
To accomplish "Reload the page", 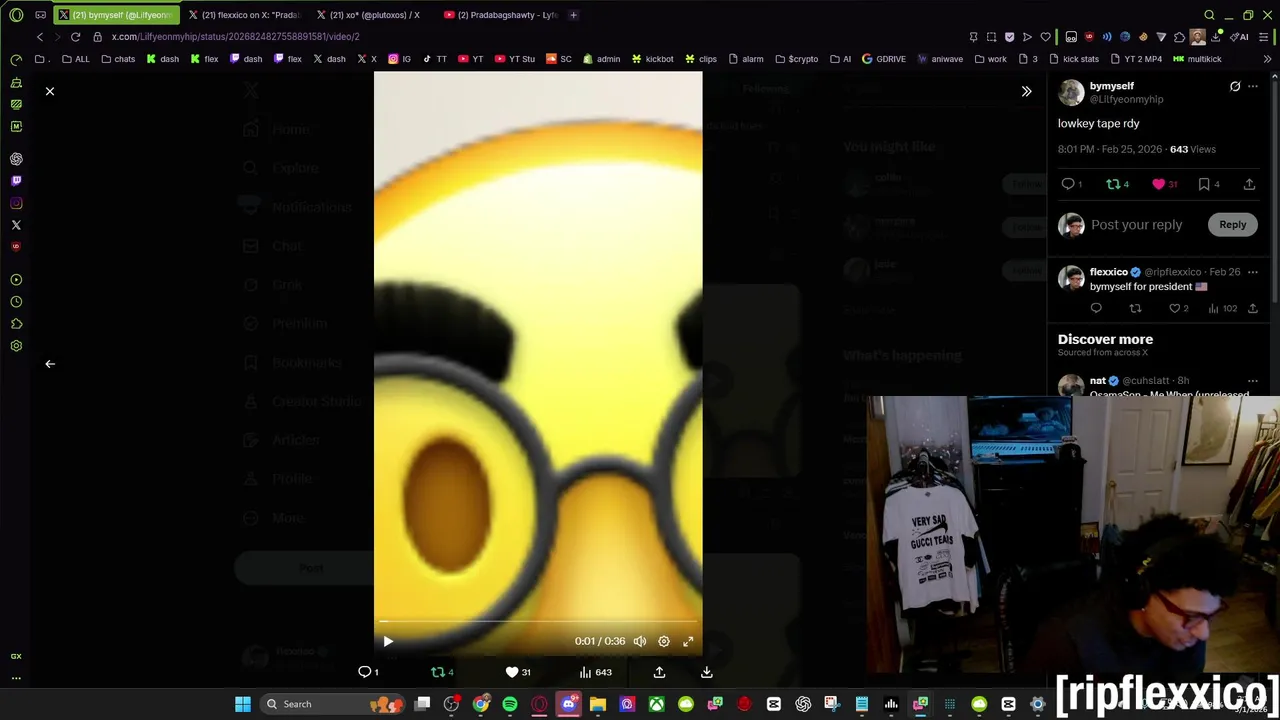I will [x=75, y=37].
